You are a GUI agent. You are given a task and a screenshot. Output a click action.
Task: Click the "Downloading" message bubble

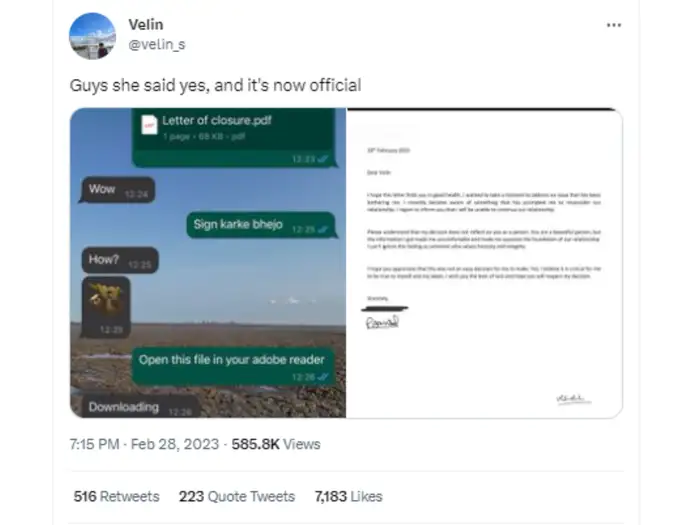coord(139,406)
